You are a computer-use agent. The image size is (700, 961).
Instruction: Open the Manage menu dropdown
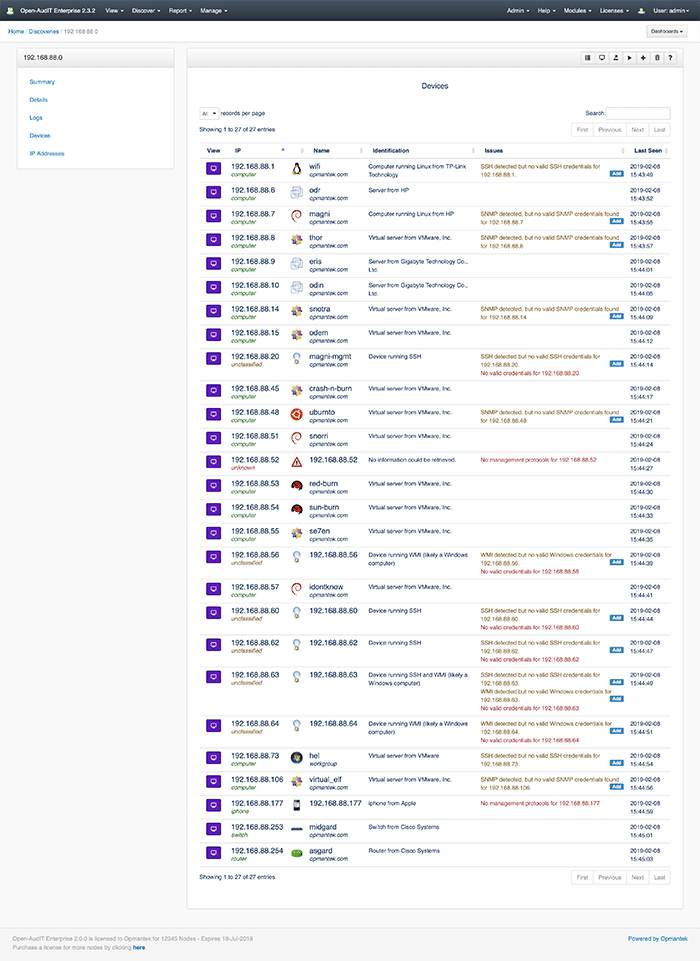pyautogui.click(x=213, y=10)
